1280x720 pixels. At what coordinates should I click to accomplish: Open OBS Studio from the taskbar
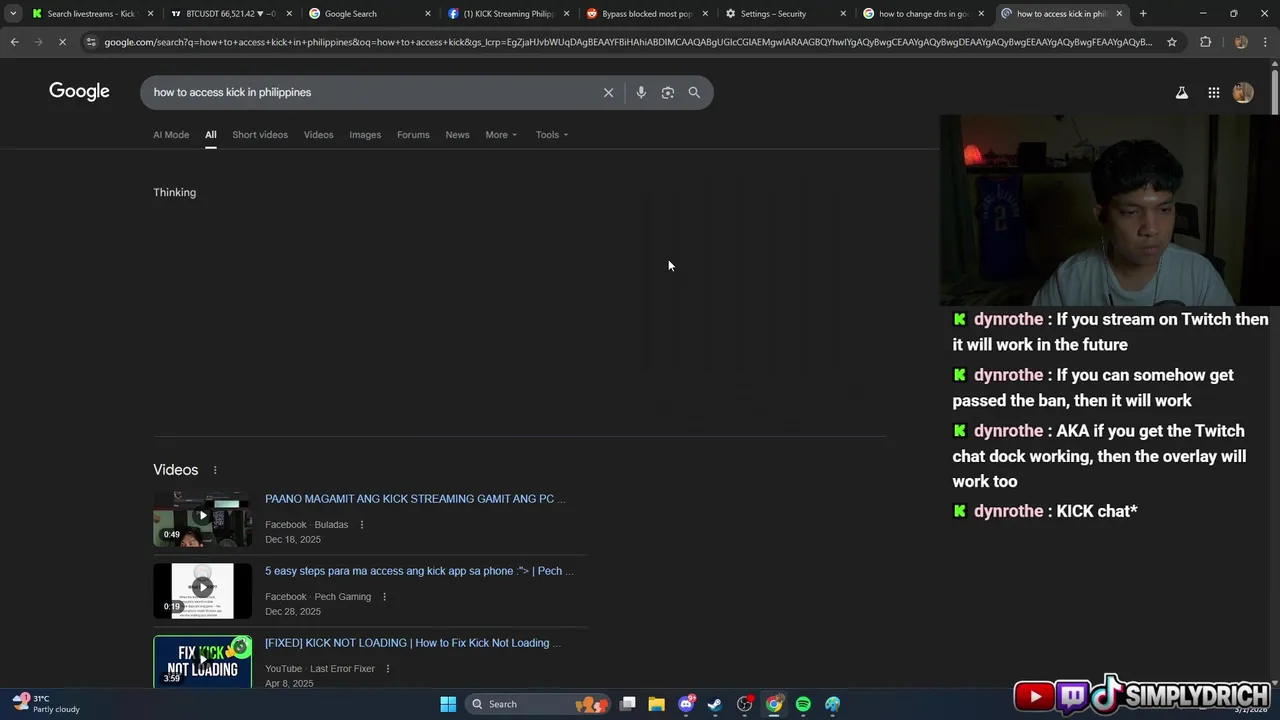pyautogui.click(x=744, y=704)
